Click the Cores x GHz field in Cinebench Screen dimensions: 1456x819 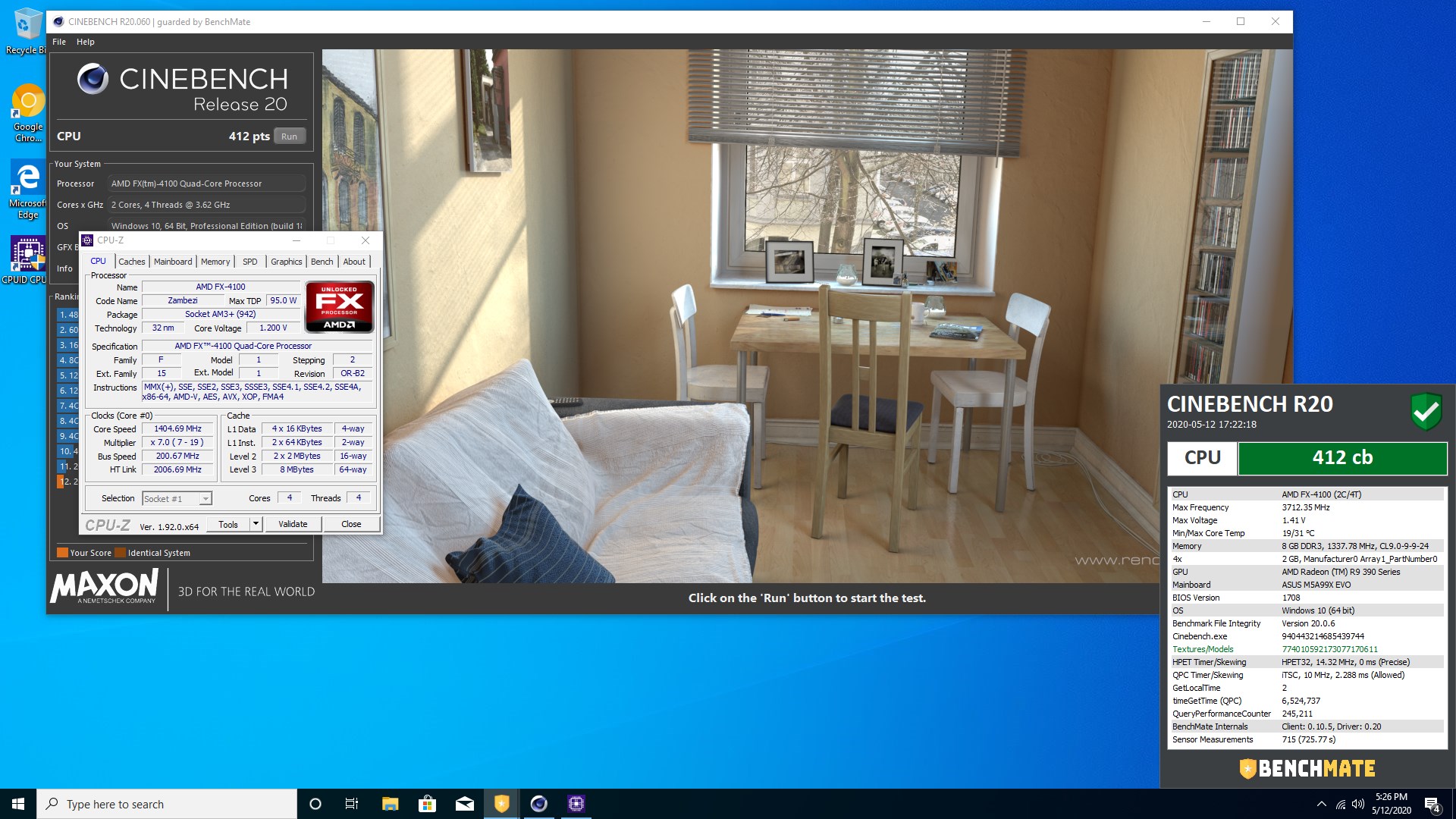(x=207, y=205)
